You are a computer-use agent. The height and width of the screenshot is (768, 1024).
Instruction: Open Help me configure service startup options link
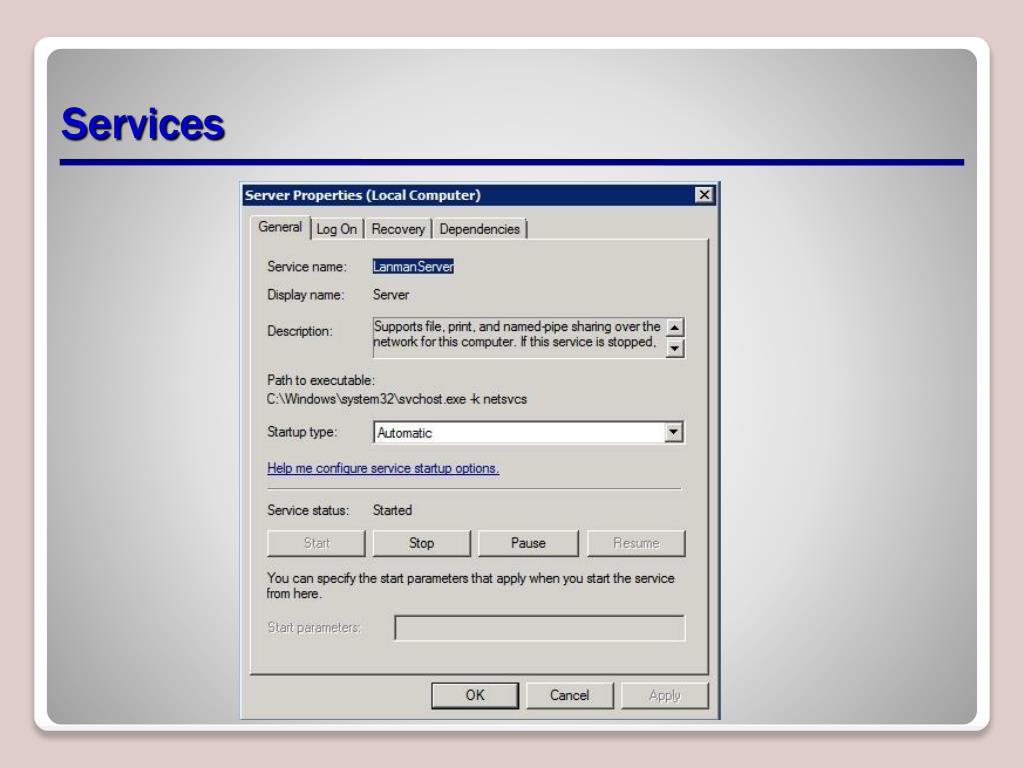pyautogui.click(x=383, y=468)
